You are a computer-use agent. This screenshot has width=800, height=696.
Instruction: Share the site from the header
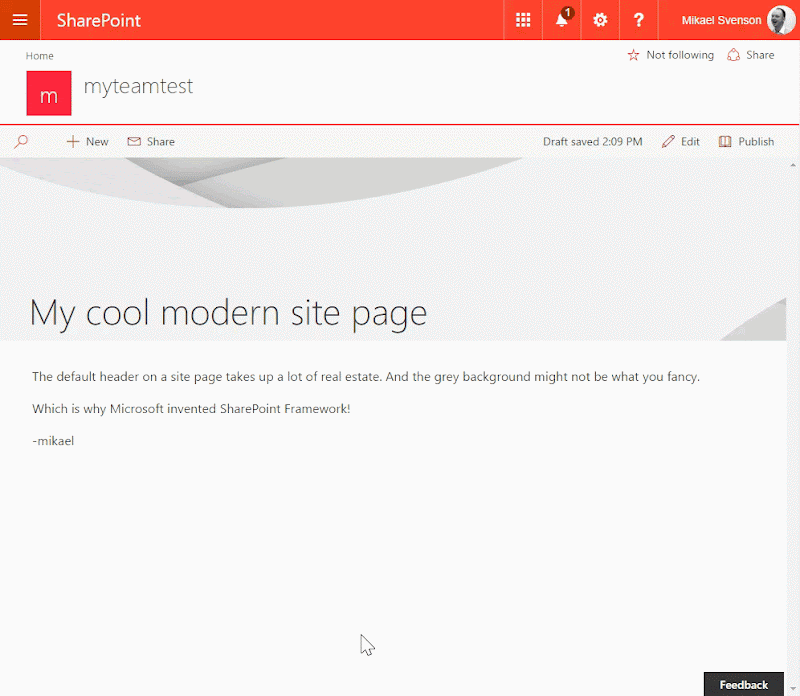[x=751, y=55]
